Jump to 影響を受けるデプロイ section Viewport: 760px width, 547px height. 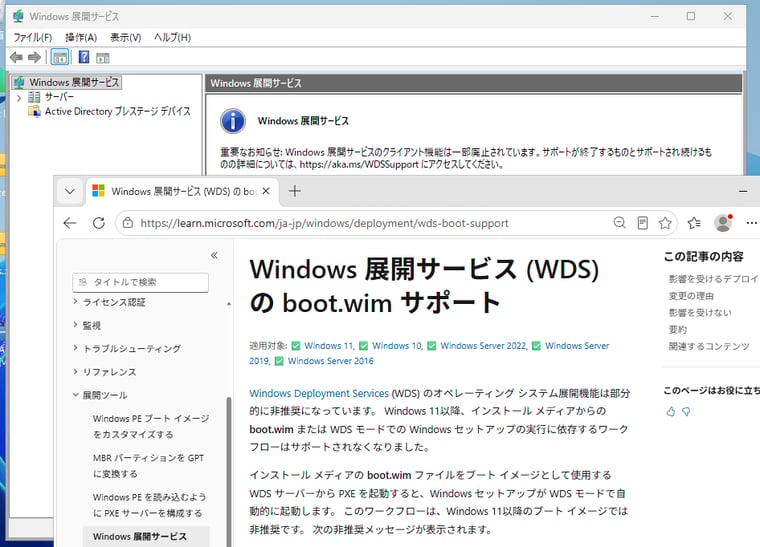point(713,279)
